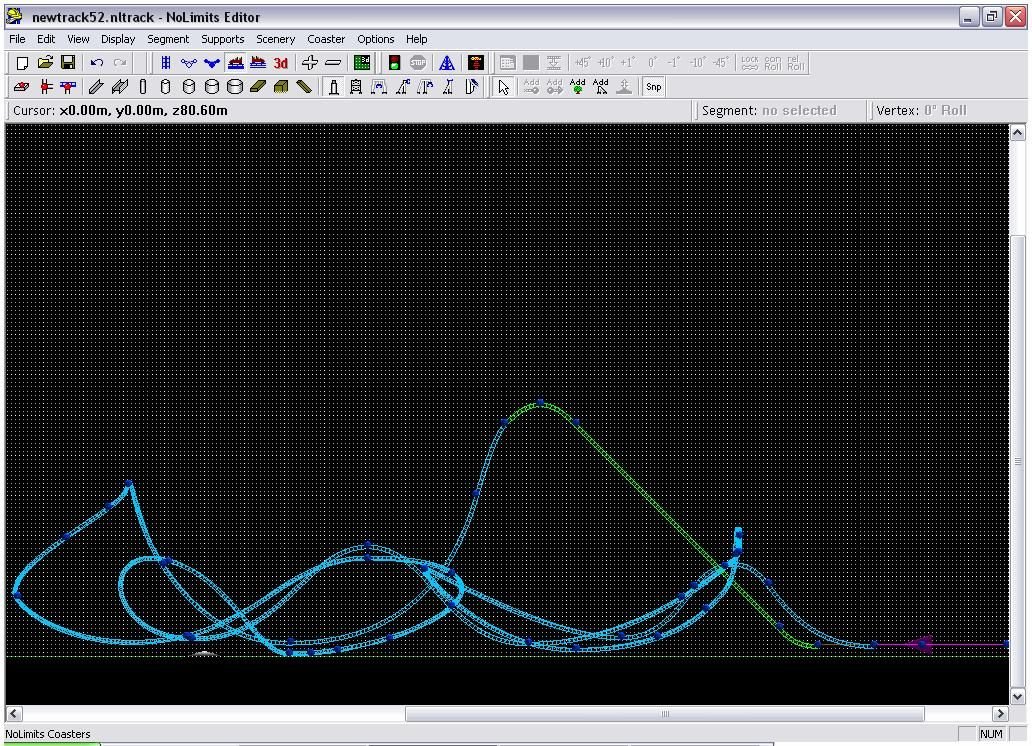1032x746 pixels.
Task: Choose the single steel beam icon
Action: (x=96, y=86)
